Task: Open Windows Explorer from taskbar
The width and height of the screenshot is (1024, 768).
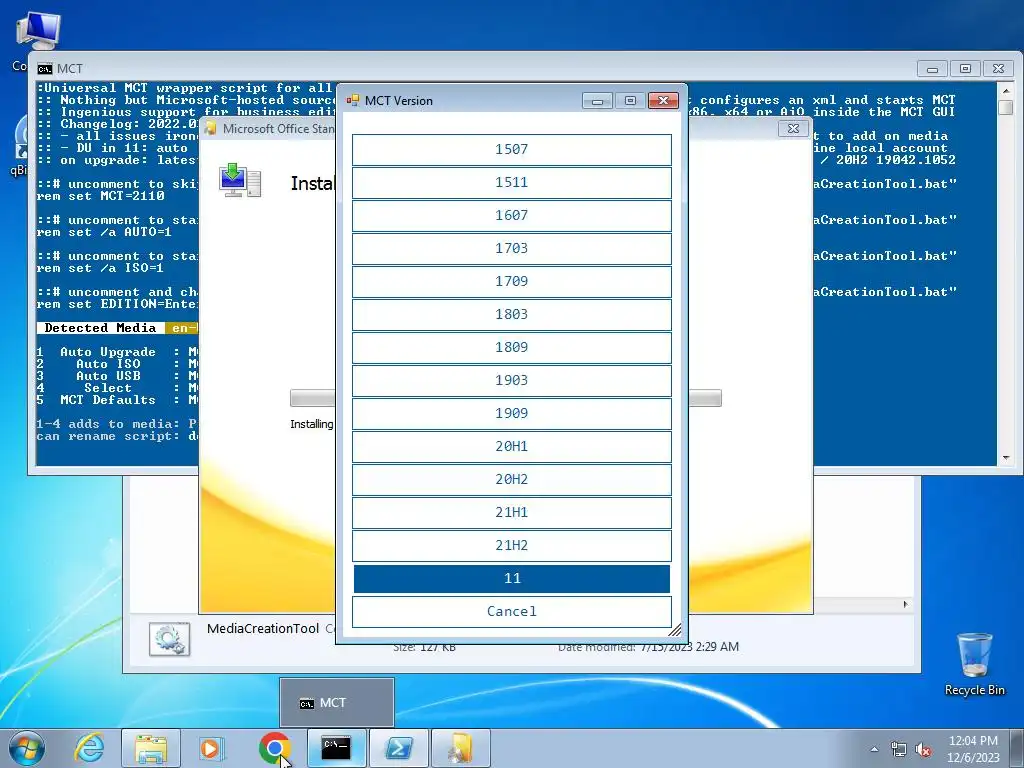Action: point(151,748)
